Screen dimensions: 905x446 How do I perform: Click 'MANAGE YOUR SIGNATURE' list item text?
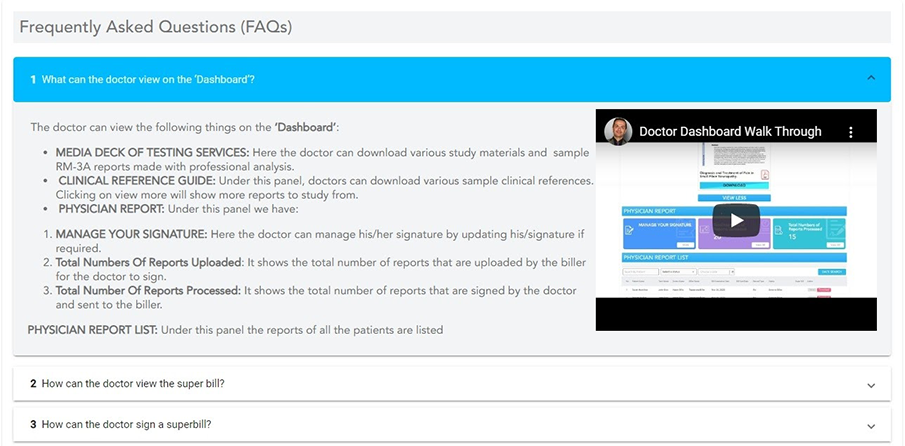pyautogui.click(x=137, y=233)
